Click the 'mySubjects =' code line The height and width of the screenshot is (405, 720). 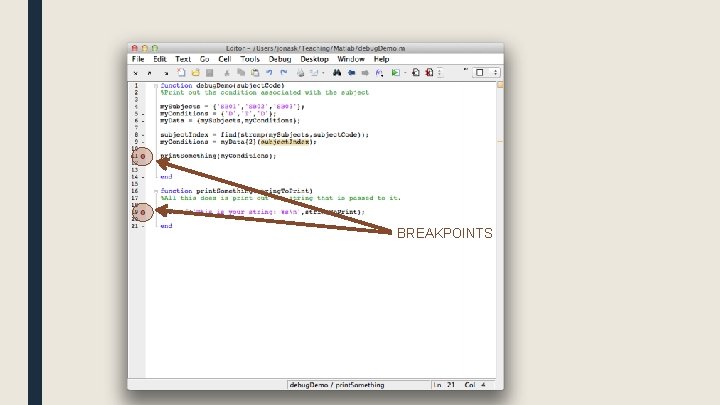232,107
